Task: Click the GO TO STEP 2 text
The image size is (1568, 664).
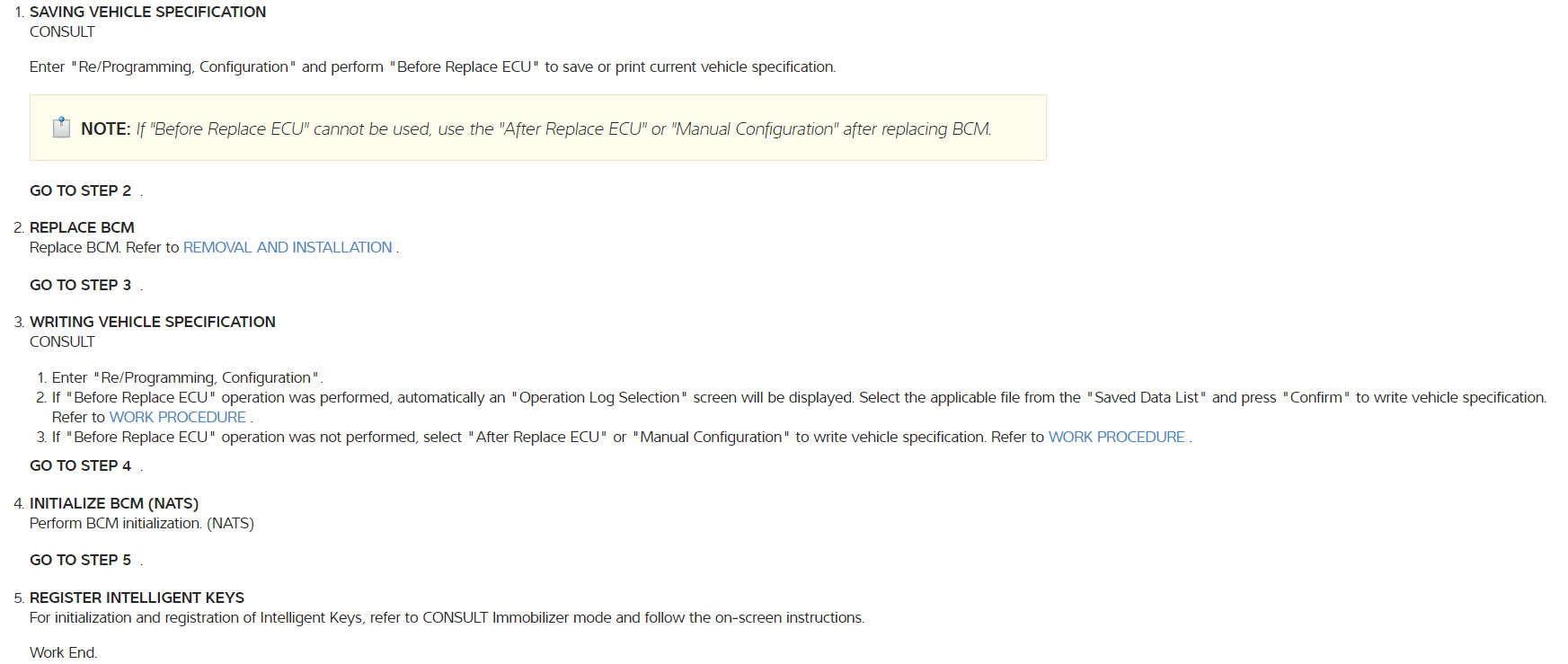Action: (x=80, y=190)
